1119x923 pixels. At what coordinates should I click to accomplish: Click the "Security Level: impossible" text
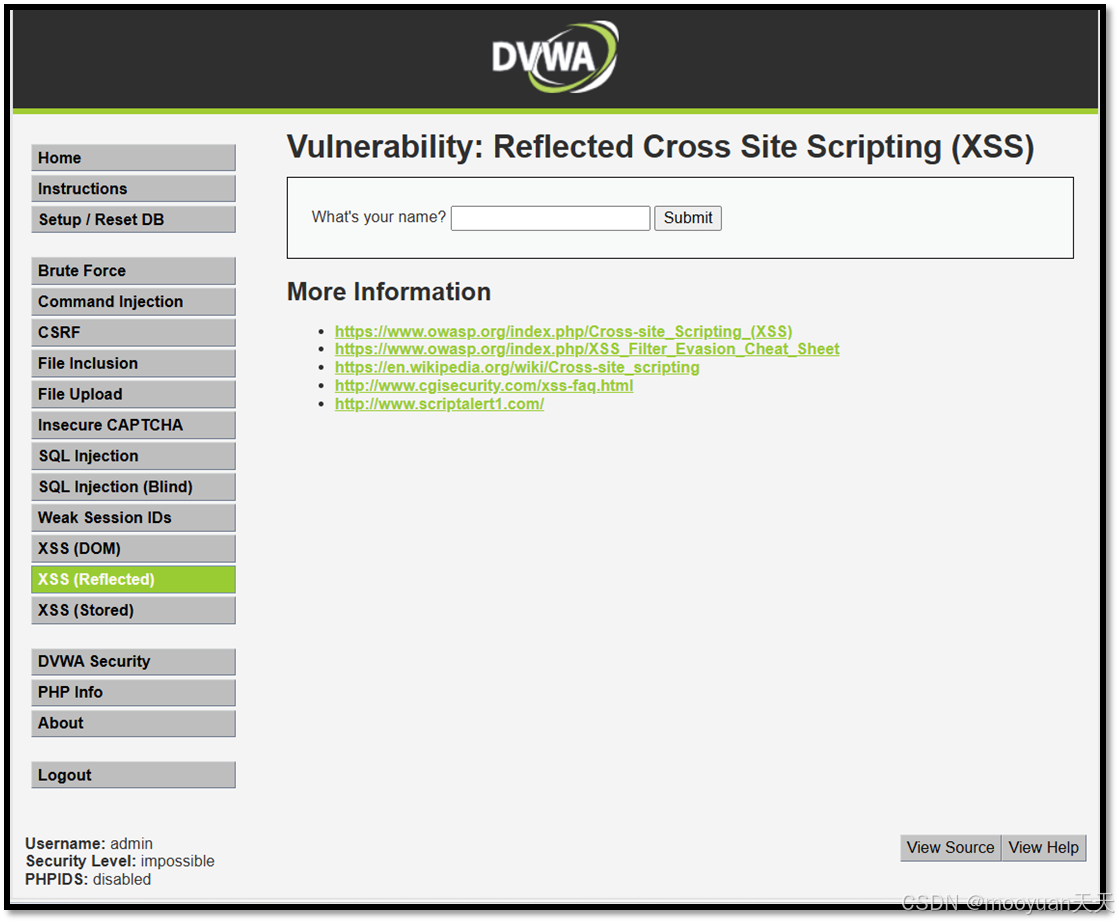[120, 861]
